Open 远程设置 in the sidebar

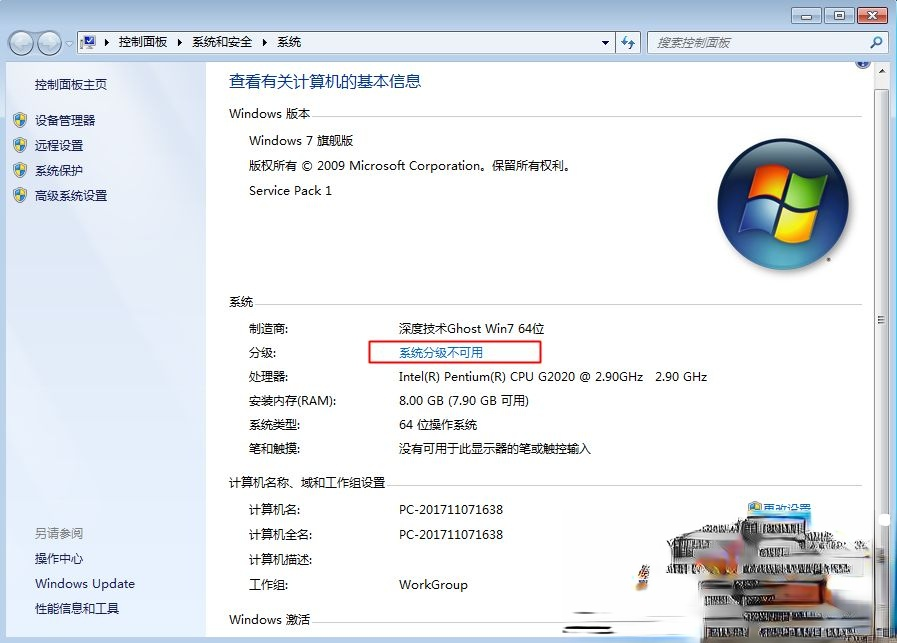[x=59, y=145]
